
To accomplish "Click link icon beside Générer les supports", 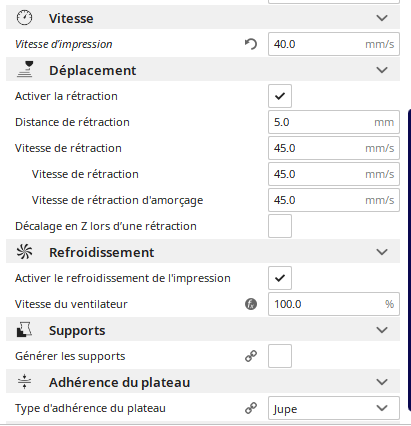I will pos(251,356).
